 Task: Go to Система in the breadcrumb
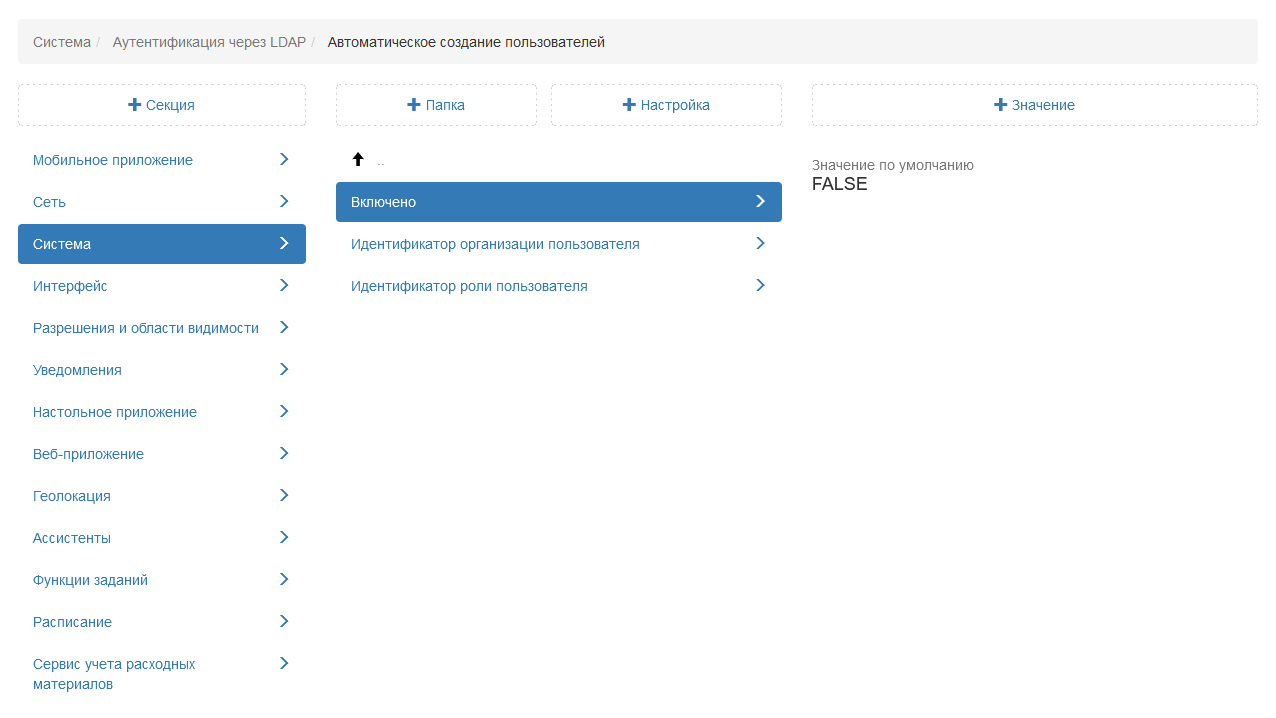tap(62, 42)
